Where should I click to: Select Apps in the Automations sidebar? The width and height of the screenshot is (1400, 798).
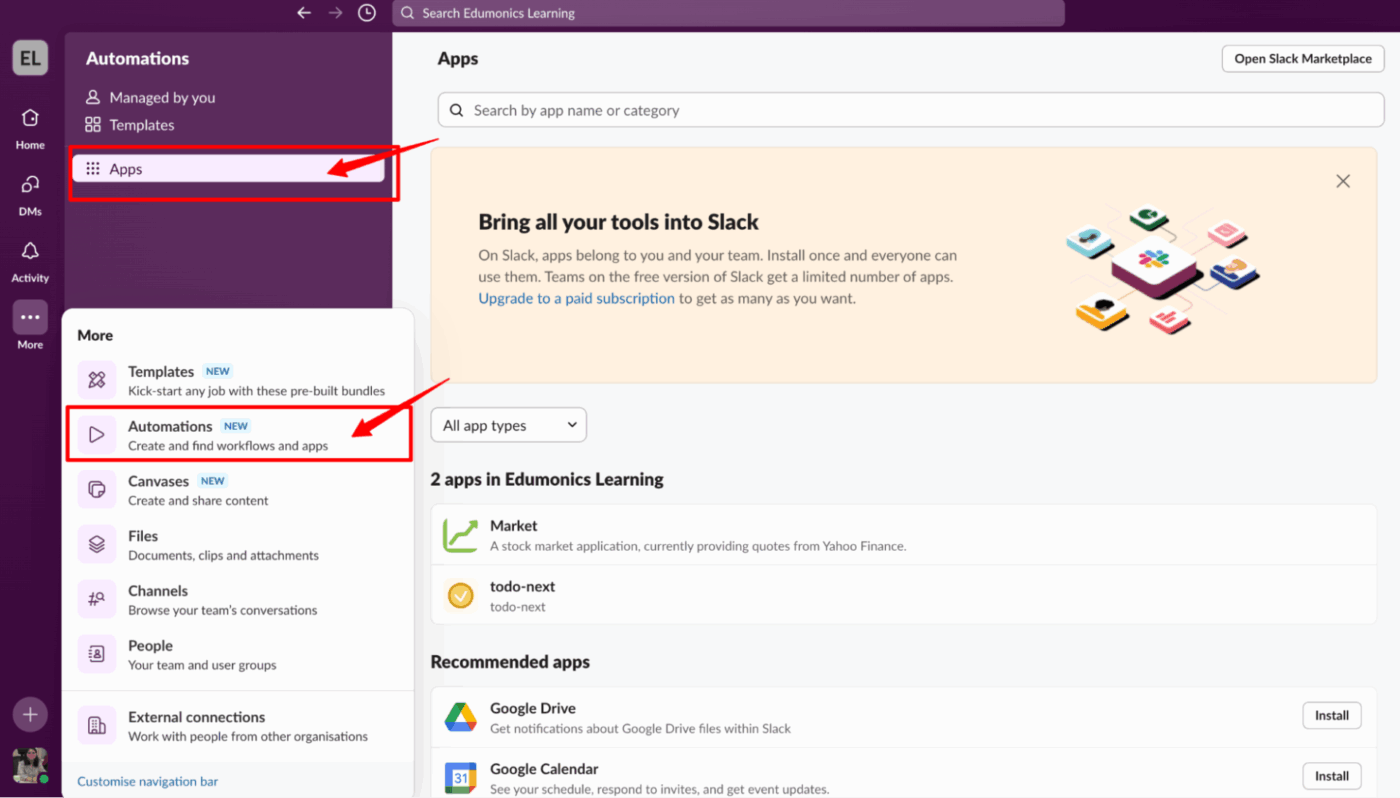(x=228, y=169)
